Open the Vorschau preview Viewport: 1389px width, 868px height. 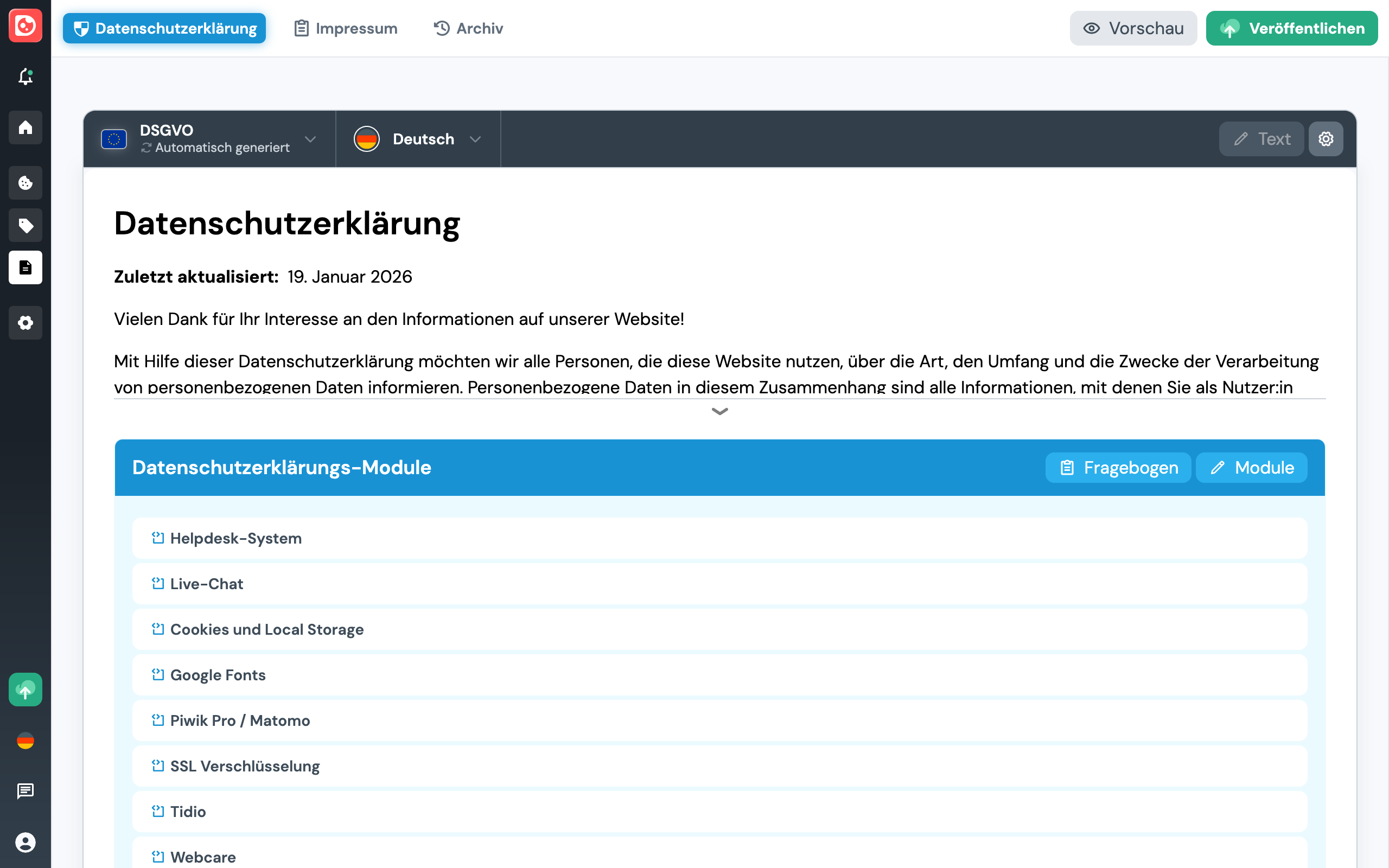(x=1132, y=28)
